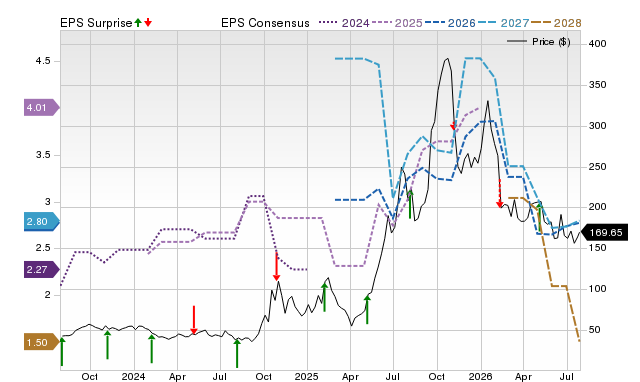Select green surprise arrow after Apr 2026

point(539,217)
